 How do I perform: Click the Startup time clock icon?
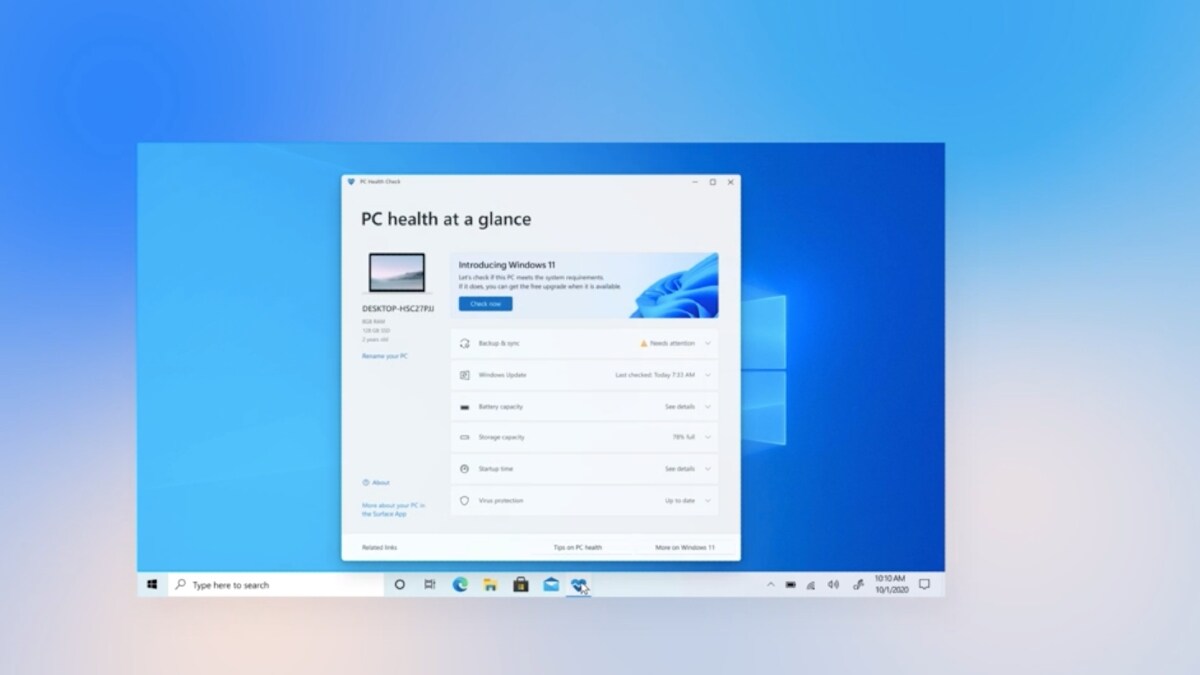coord(463,468)
